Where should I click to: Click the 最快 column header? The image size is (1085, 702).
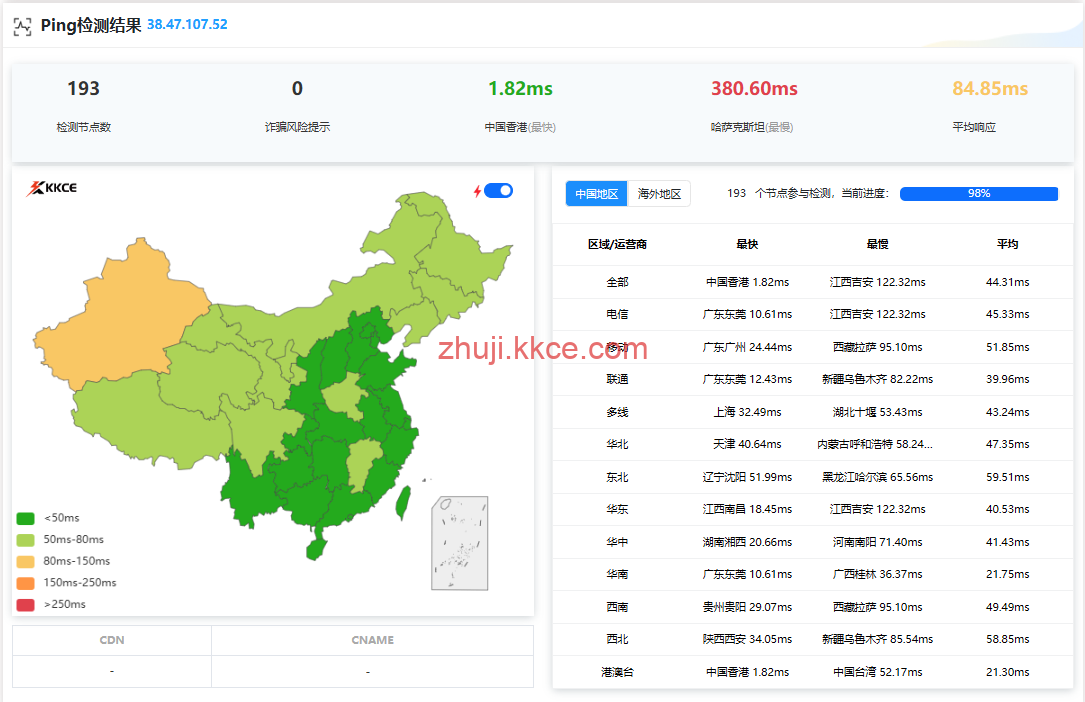click(747, 244)
